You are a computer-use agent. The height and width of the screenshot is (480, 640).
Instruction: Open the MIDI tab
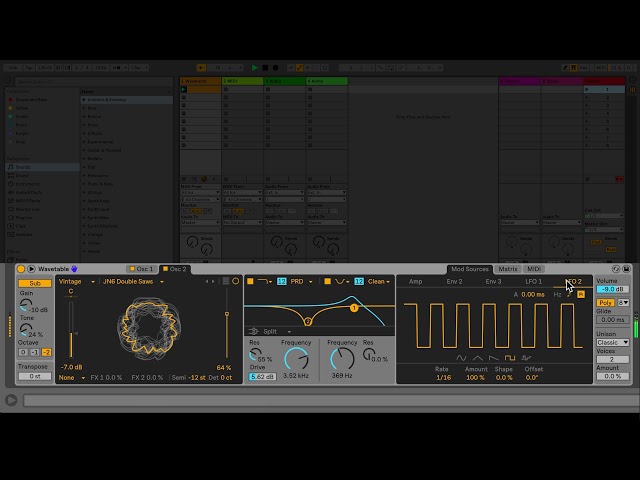[534, 269]
